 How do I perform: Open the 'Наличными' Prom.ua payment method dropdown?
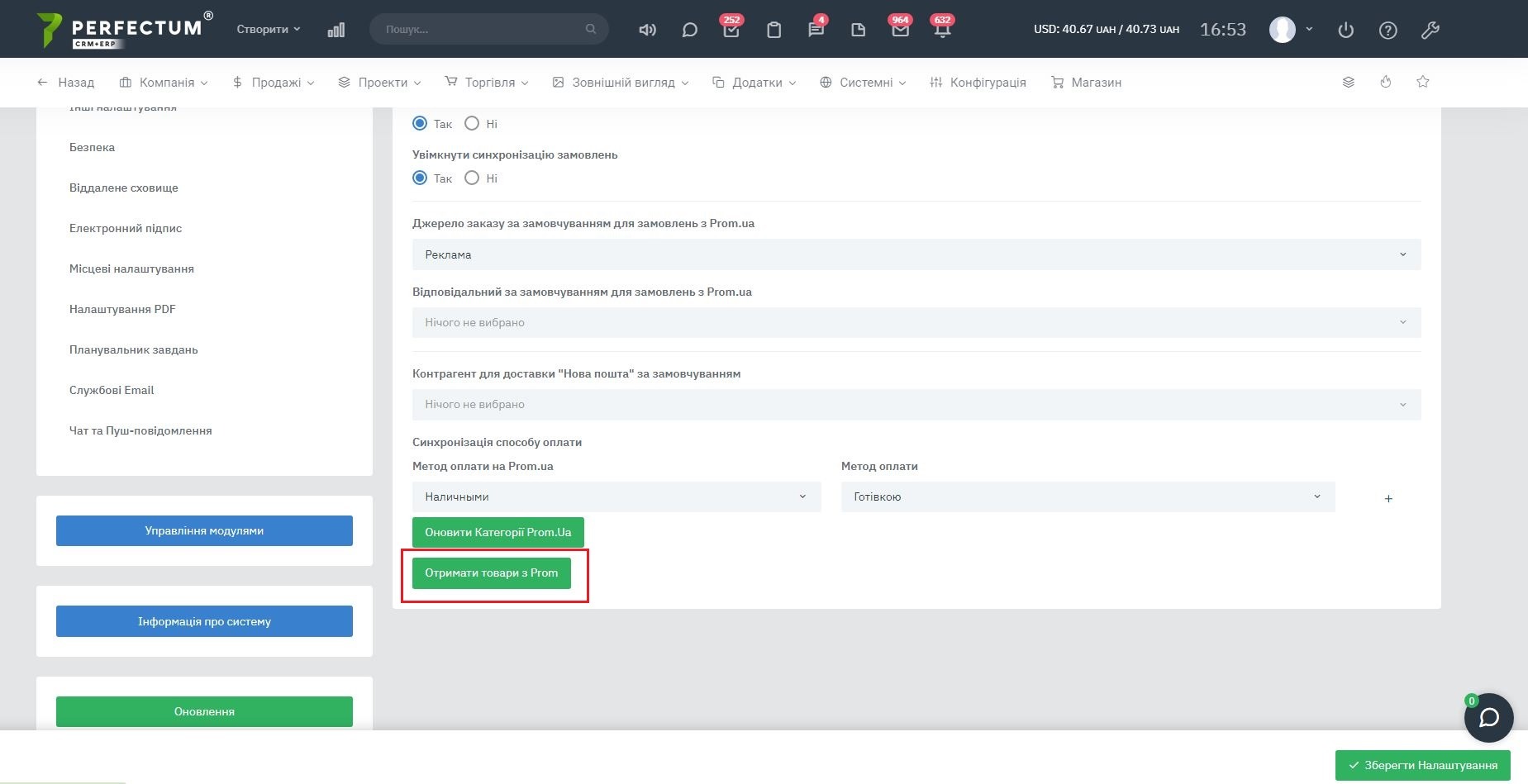tap(616, 497)
